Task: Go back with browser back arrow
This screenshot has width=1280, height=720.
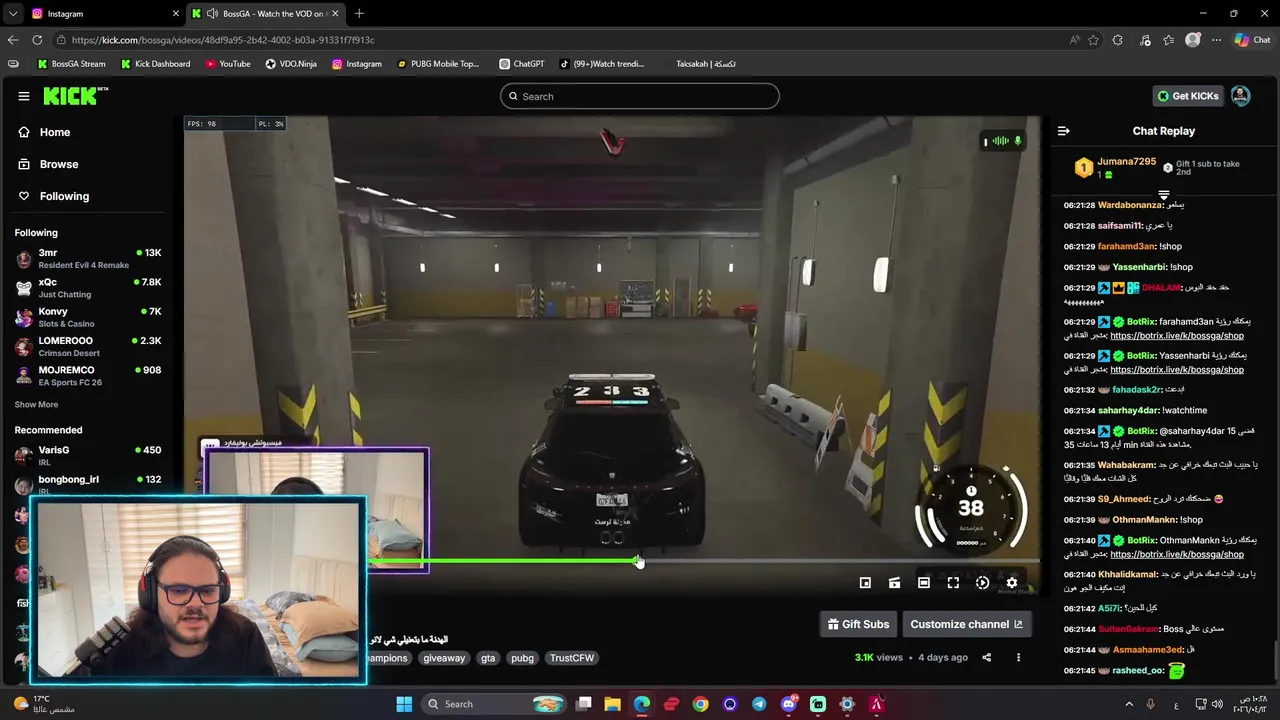Action: click(12, 40)
